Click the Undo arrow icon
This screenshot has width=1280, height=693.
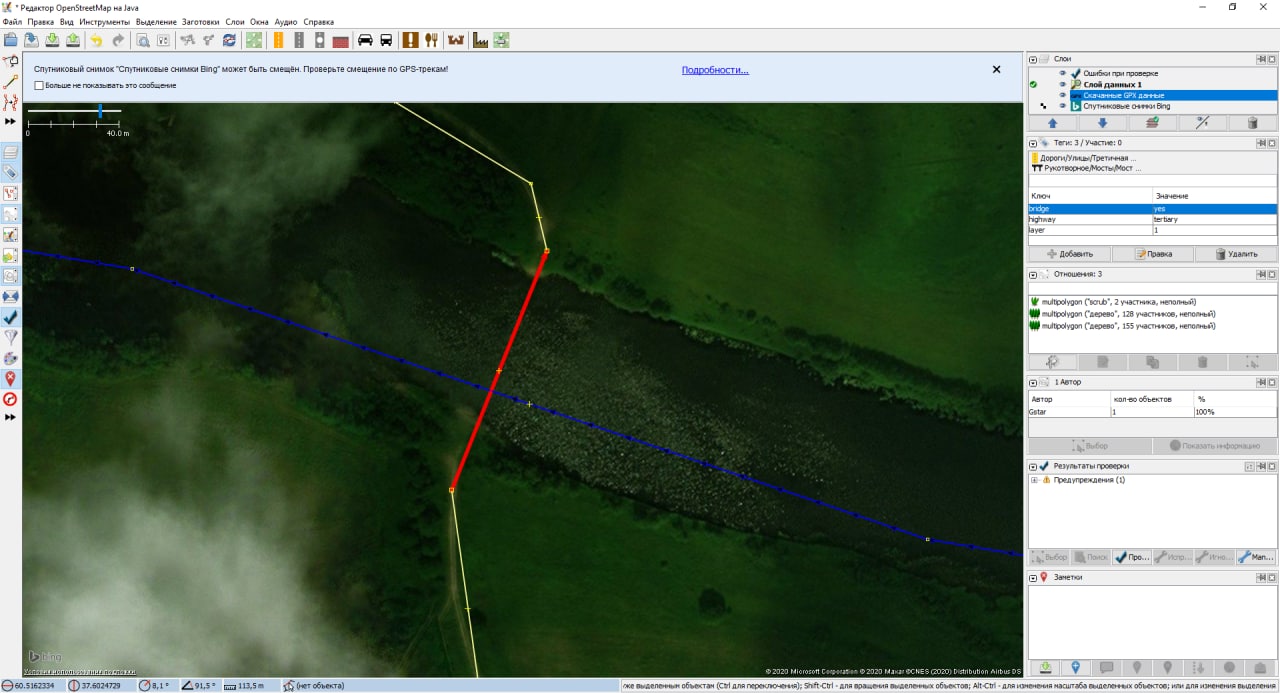pos(96,40)
